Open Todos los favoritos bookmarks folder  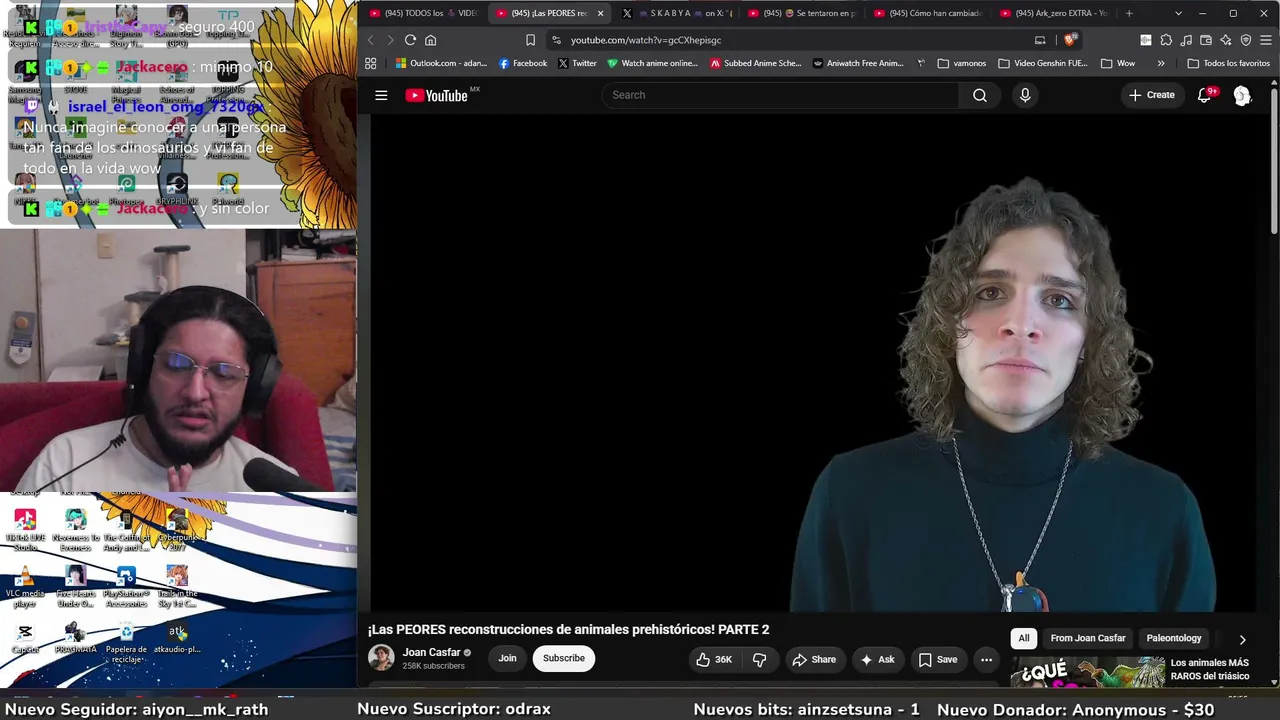click(x=1228, y=63)
